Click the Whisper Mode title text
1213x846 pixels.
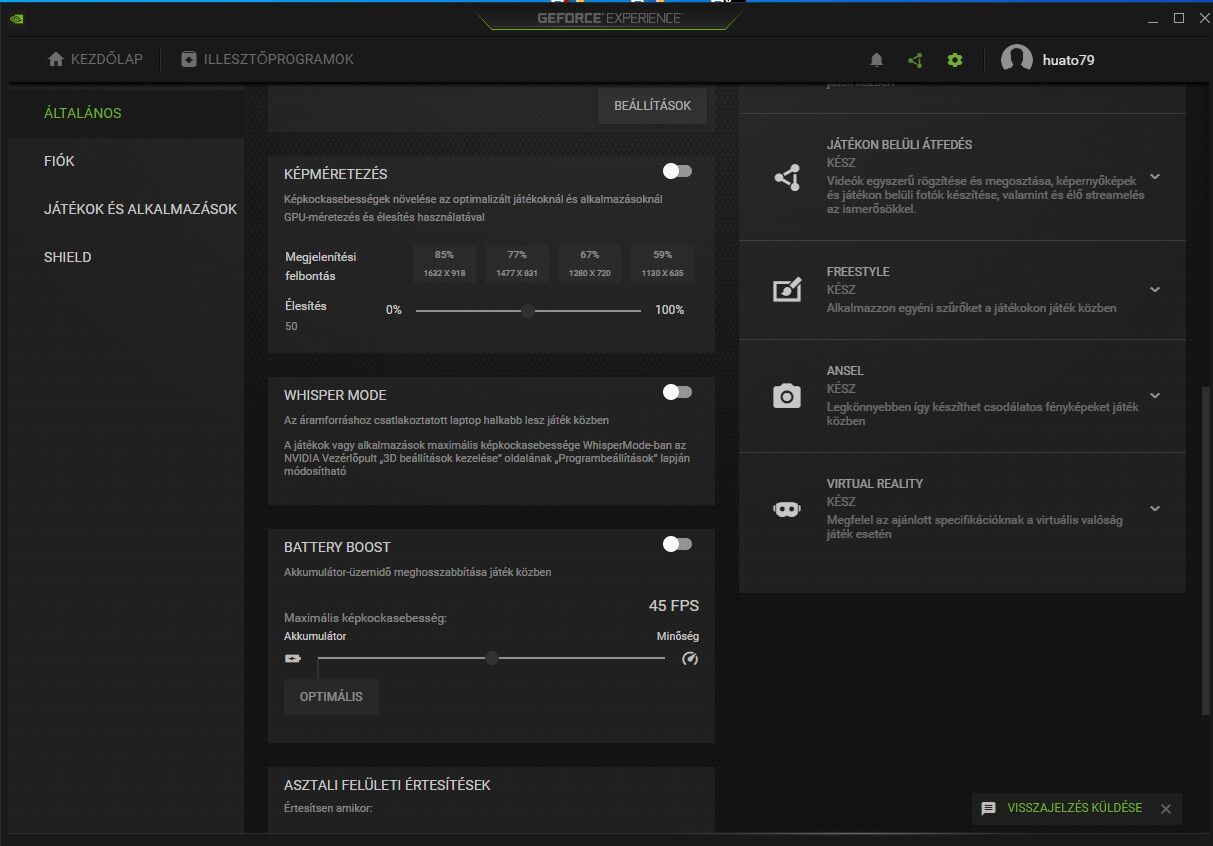(335, 395)
